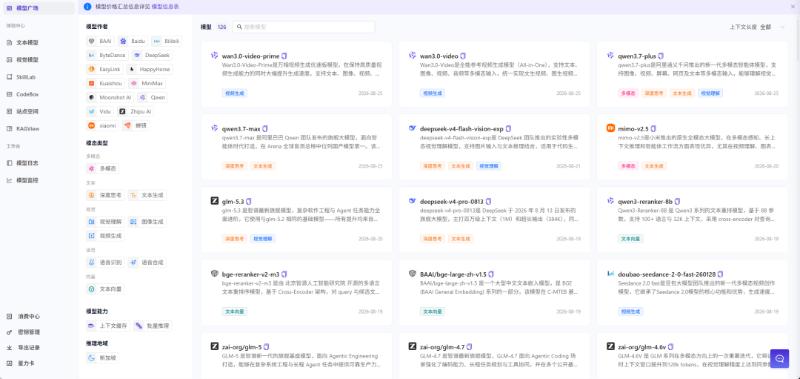Open the zai-org/glm-4.7 card title
800x379 pixels.
(442, 347)
